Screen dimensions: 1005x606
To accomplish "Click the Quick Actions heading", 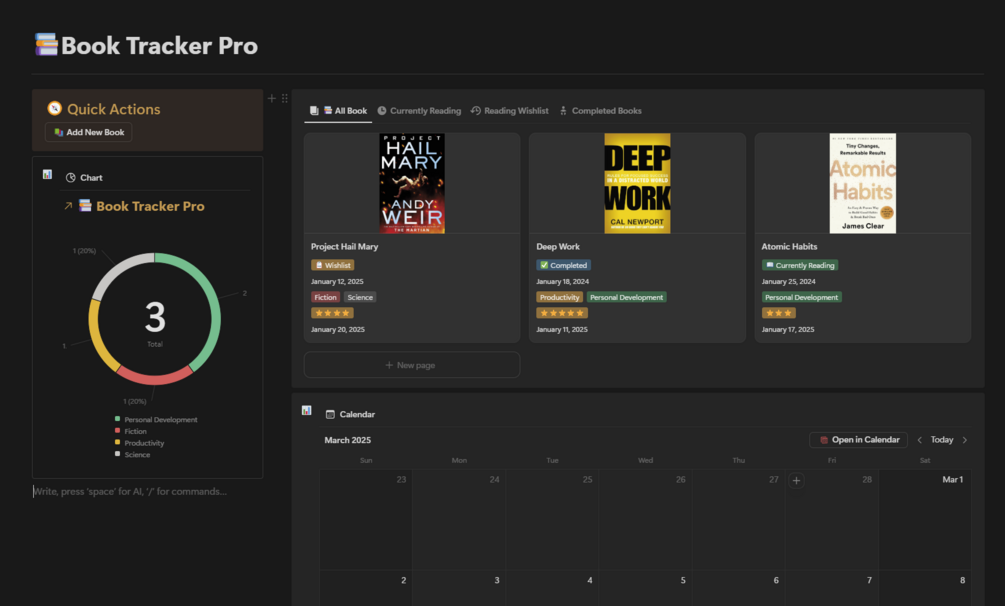I will pos(113,109).
